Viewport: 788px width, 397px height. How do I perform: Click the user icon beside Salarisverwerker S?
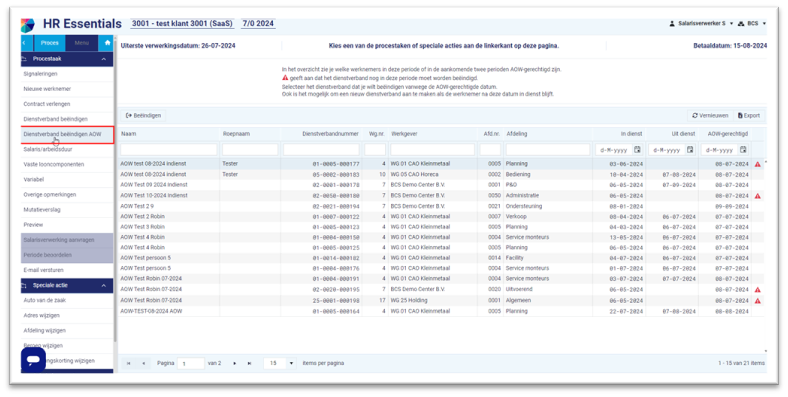[x=672, y=24]
